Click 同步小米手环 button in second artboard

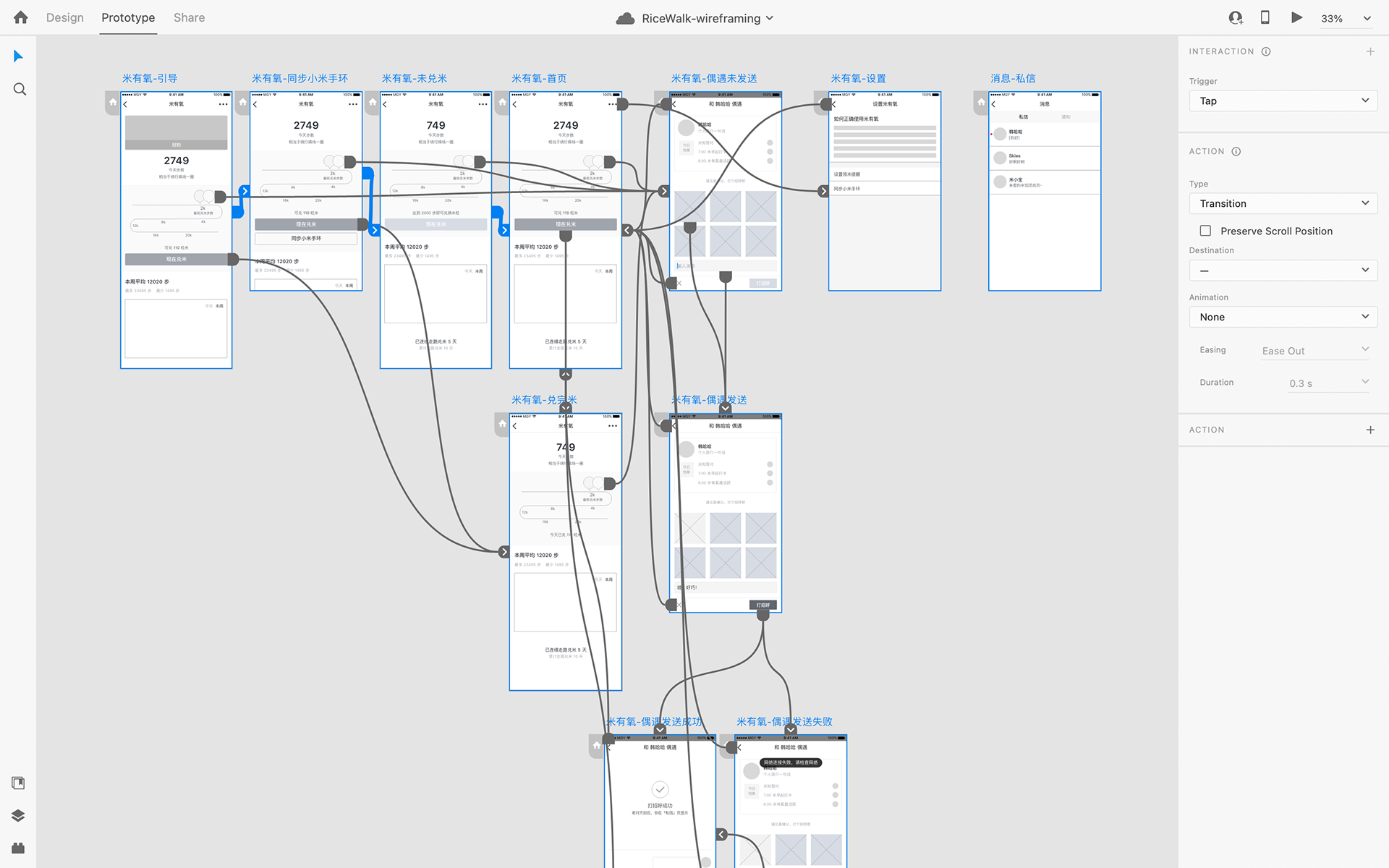pos(306,238)
